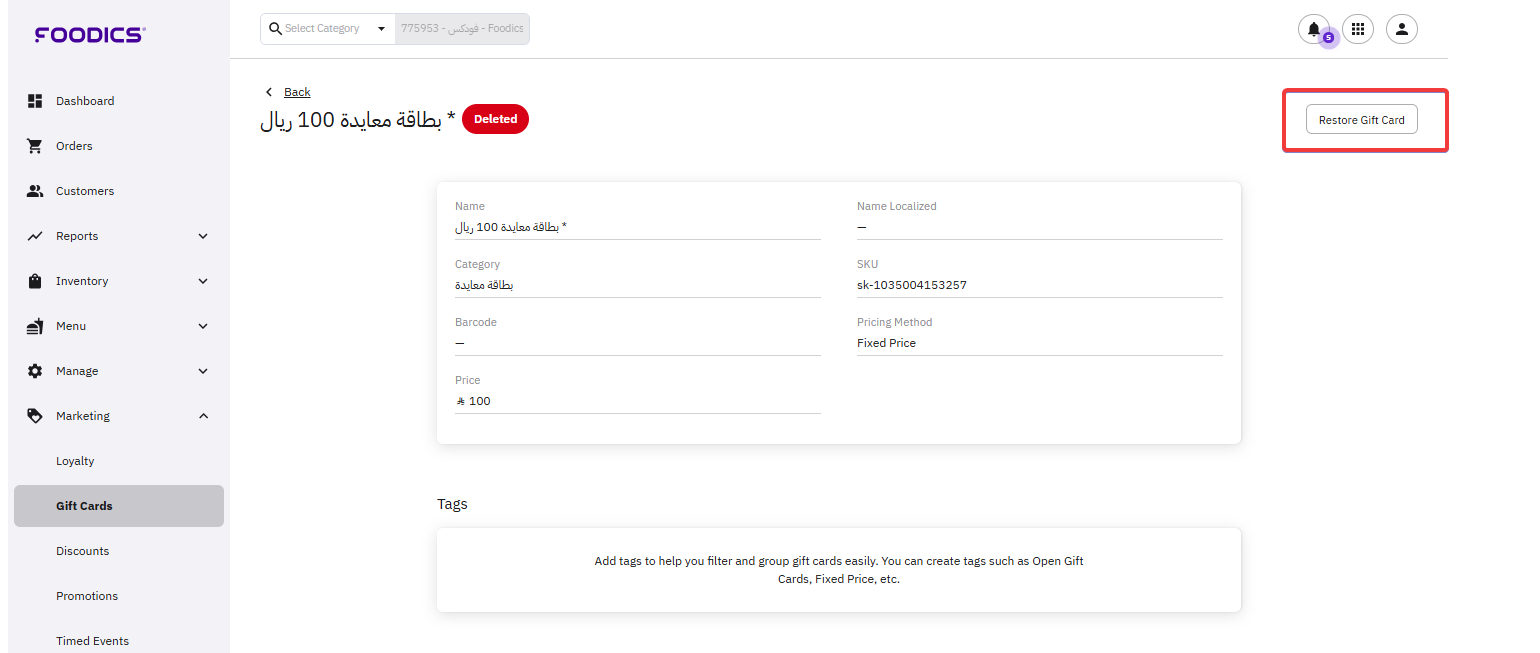The image size is (1540, 653).
Task: Open Loyalty under Marketing
Action: coord(75,461)
